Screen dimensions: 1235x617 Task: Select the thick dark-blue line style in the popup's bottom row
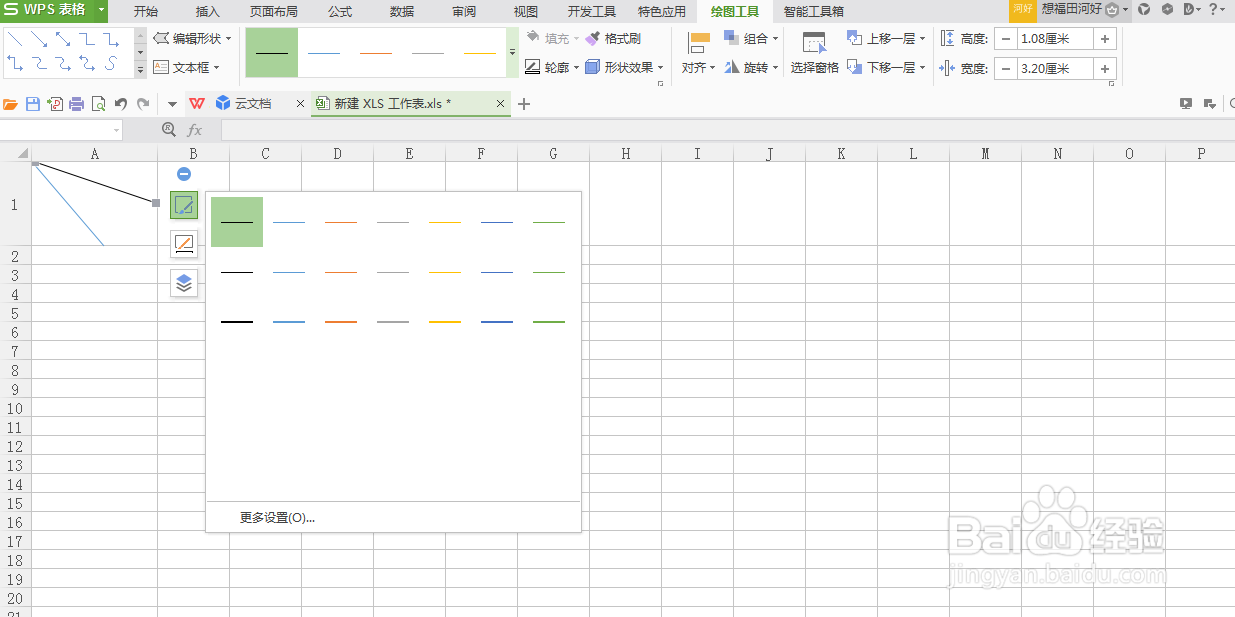pos(497,322)
